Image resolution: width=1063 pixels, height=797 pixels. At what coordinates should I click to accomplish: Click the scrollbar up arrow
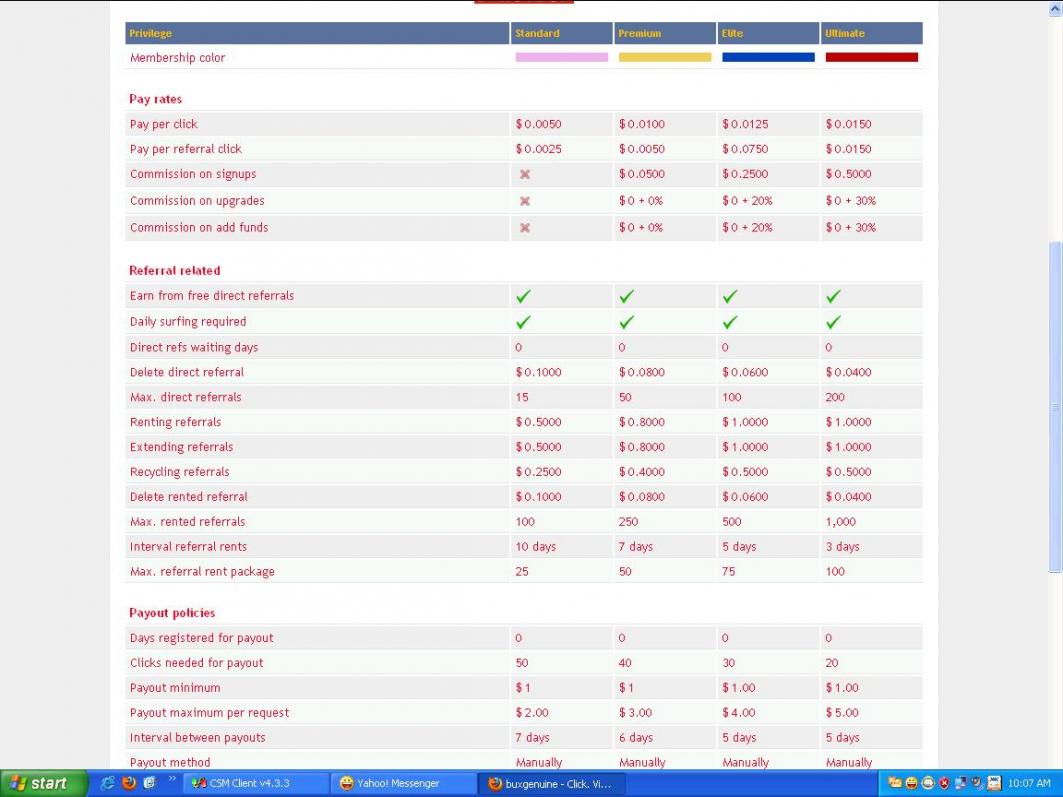[x=1056, y=9]
